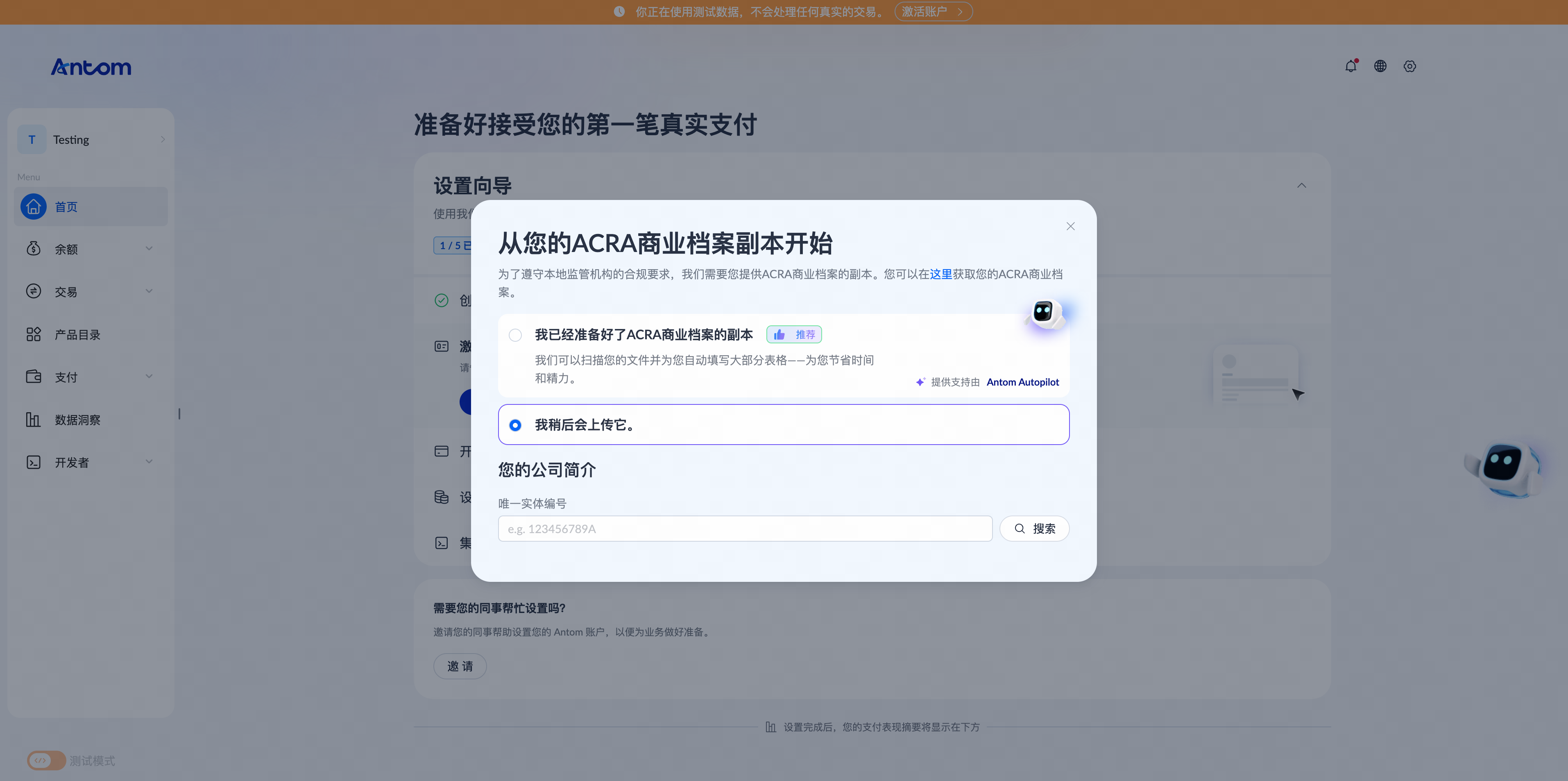The width and height of the screenshot is (1568, 781).
Task: Focus the 唯一实体编号 input field
Action: [x=745, y=529]
